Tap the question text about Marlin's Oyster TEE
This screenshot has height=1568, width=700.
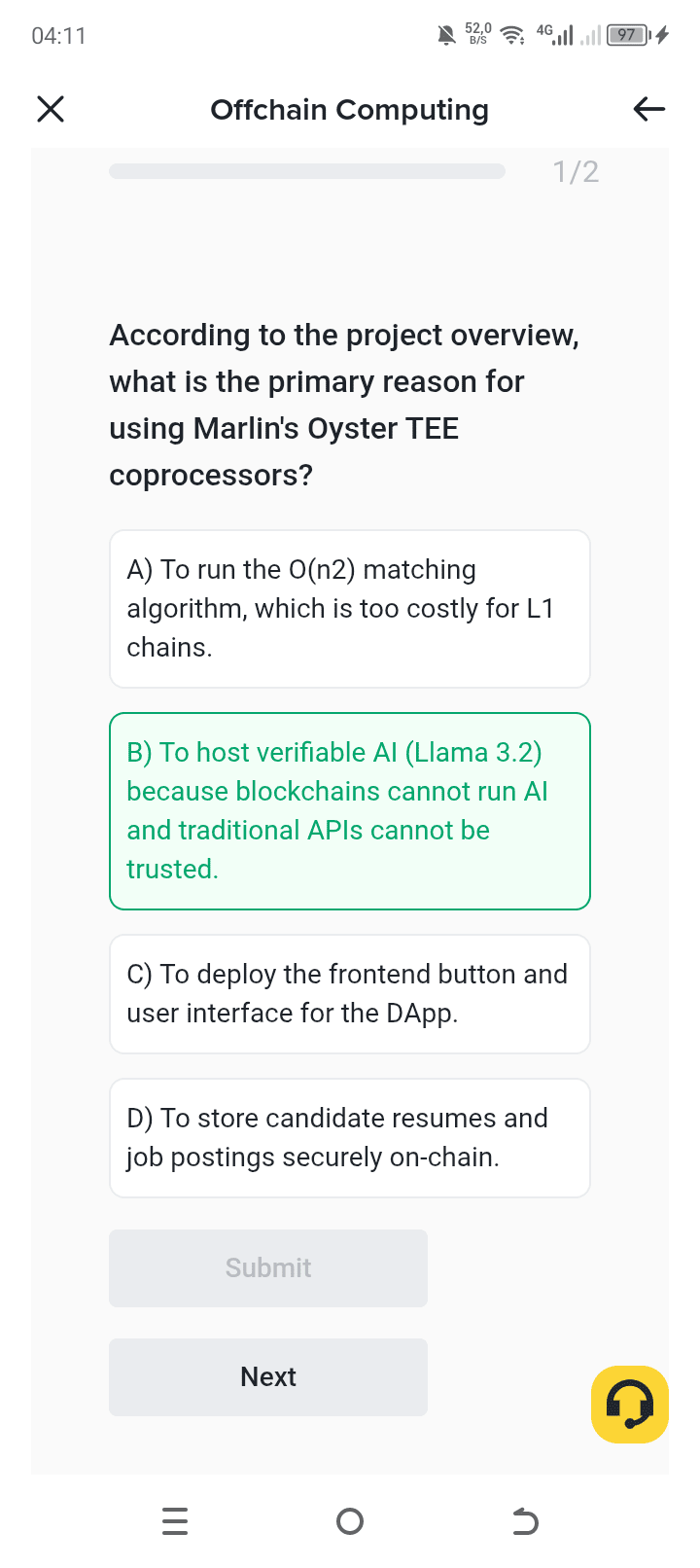pyautogui.click(x=345, y=405)
